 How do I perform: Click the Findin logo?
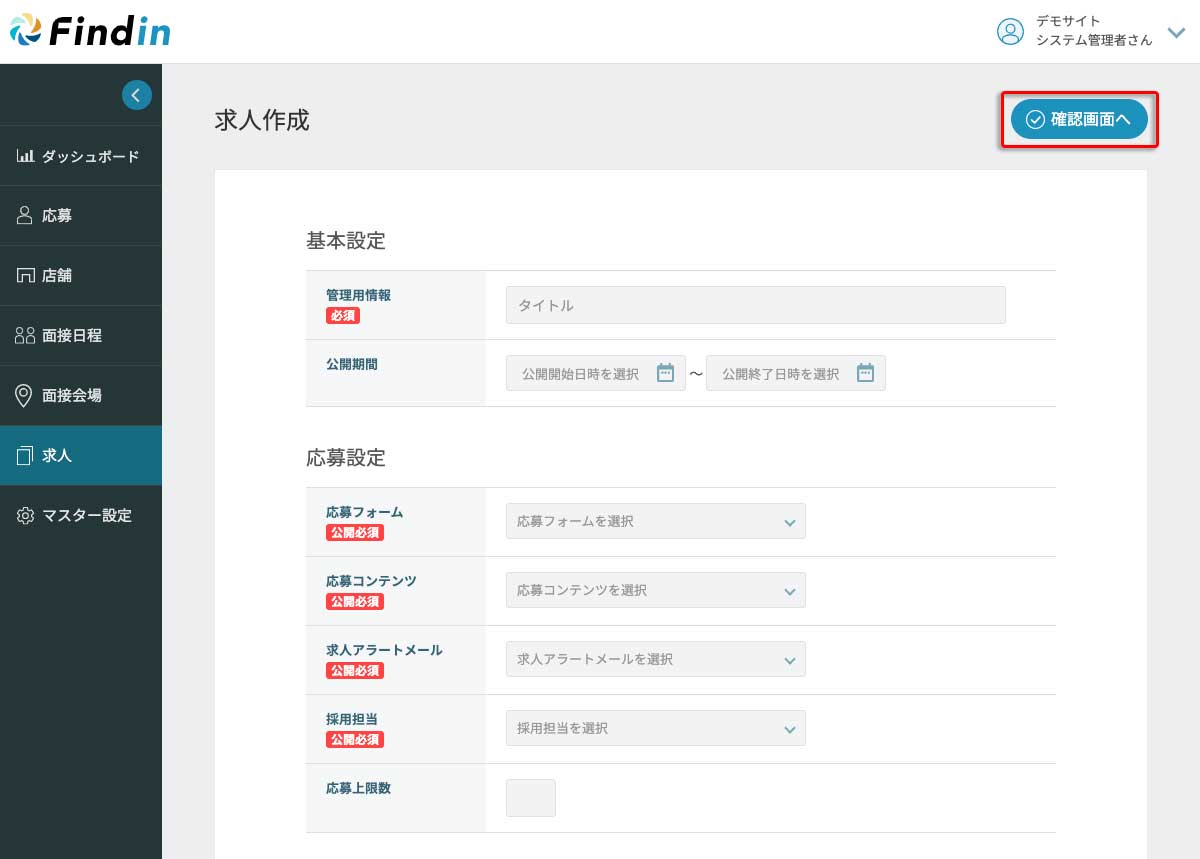point(90,31)
